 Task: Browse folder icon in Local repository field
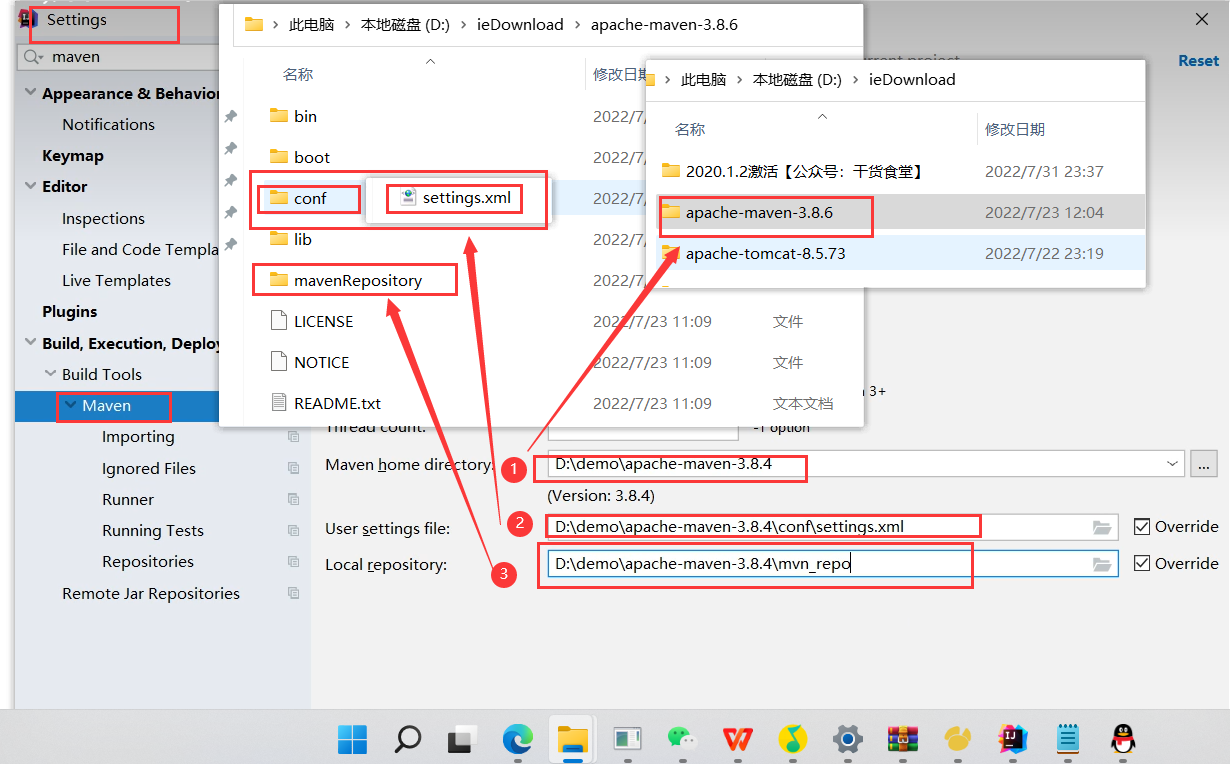pyautogui.click(x=1102, y=564)
